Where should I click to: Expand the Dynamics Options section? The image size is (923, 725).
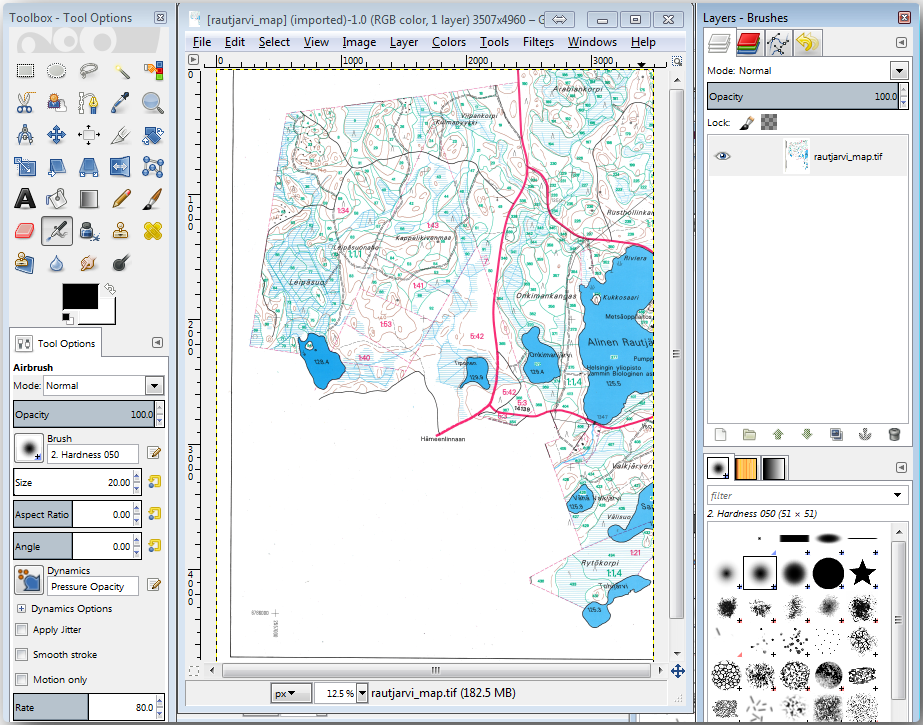(20, 608)
